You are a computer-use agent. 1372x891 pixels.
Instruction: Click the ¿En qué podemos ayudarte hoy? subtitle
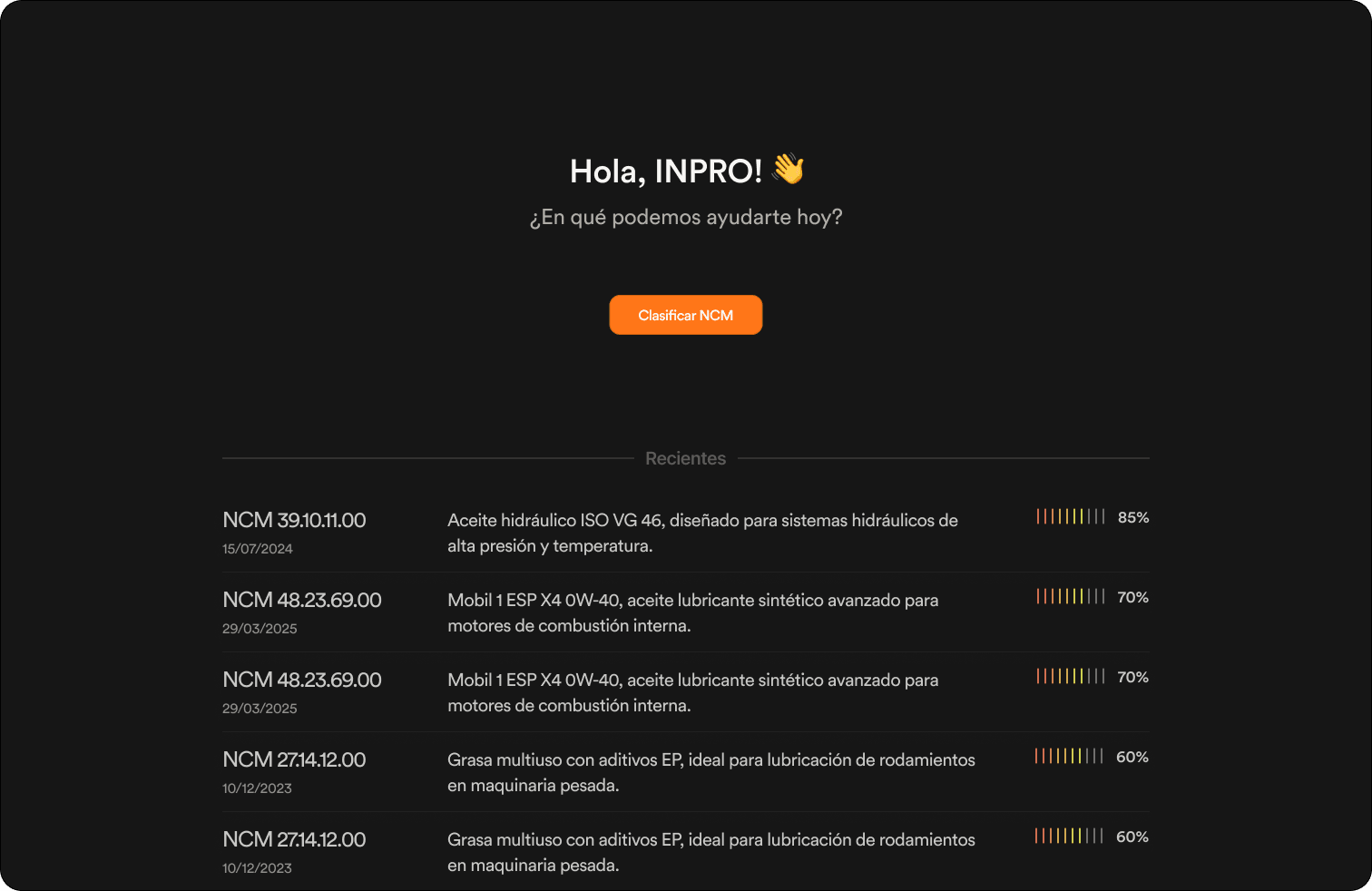686,218
